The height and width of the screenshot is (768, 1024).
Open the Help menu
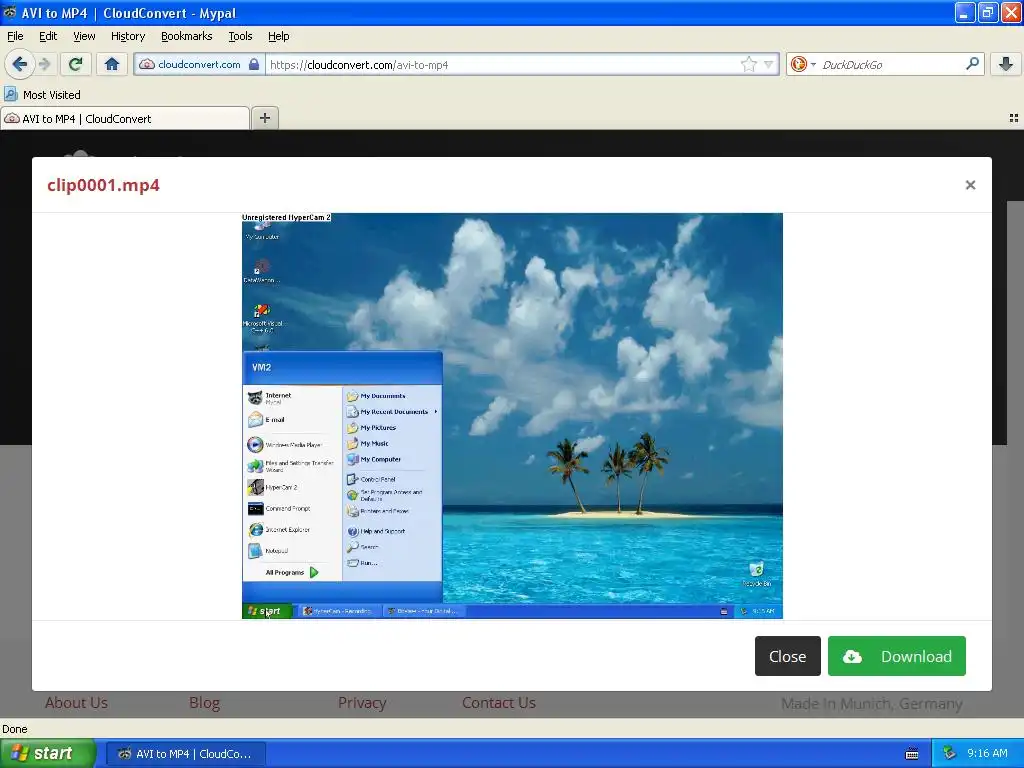point(278,36)
